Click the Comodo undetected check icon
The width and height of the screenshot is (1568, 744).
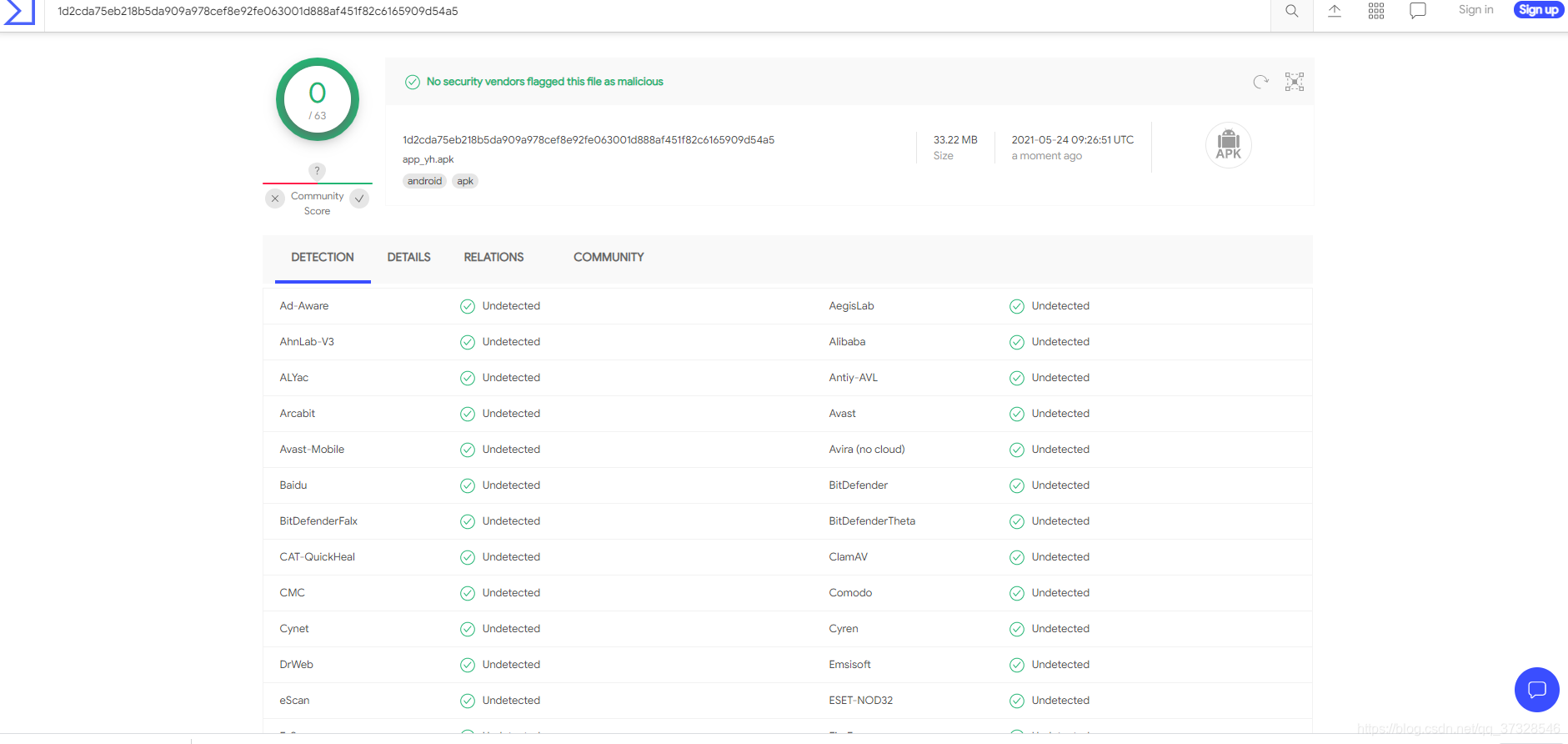tap(1017, 593)
